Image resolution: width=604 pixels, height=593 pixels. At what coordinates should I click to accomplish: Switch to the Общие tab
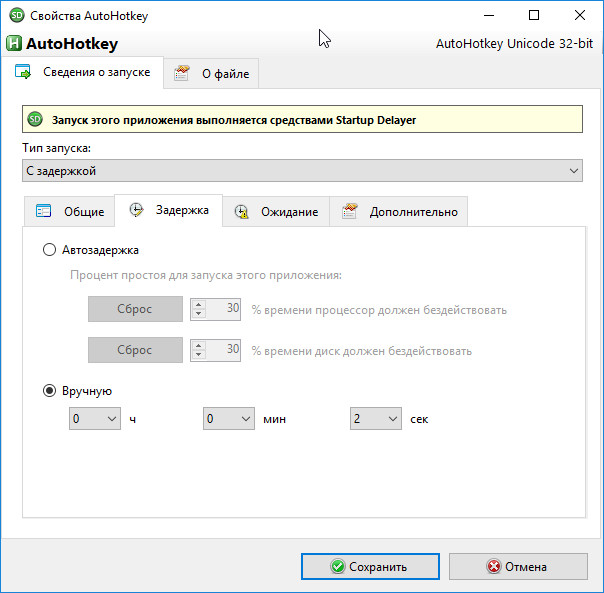pyautogui.click(x=69, y=212)
